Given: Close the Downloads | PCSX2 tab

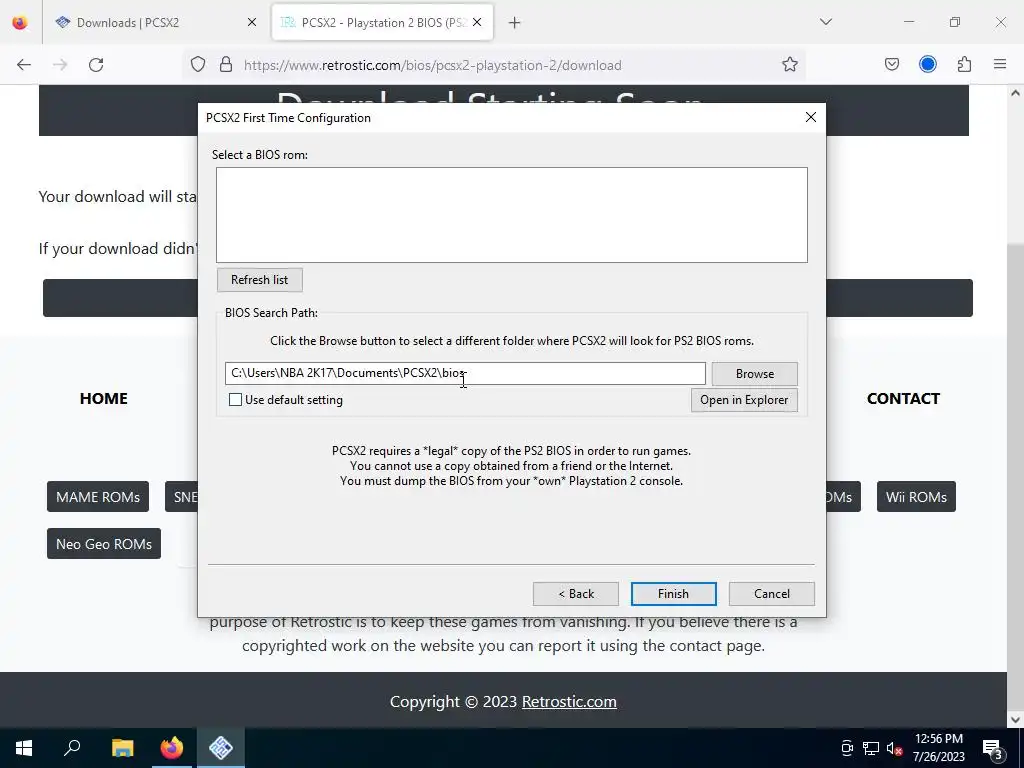Looking at the screenshot, I should pyautogui.click(x=252, y=22).
